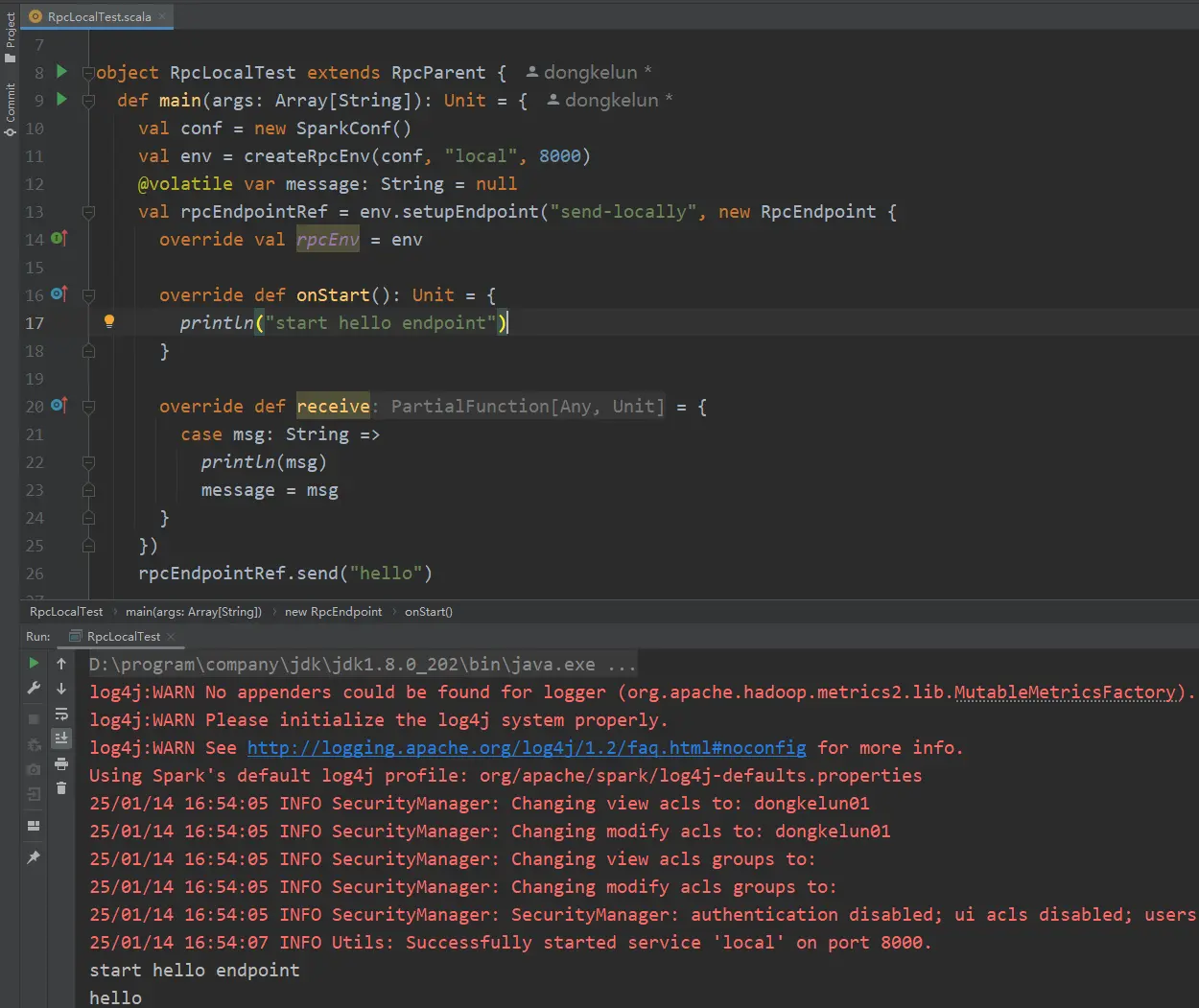Collapse the onStart fold on line 16
This screenshot has width=1199, height=1008.
88,295
